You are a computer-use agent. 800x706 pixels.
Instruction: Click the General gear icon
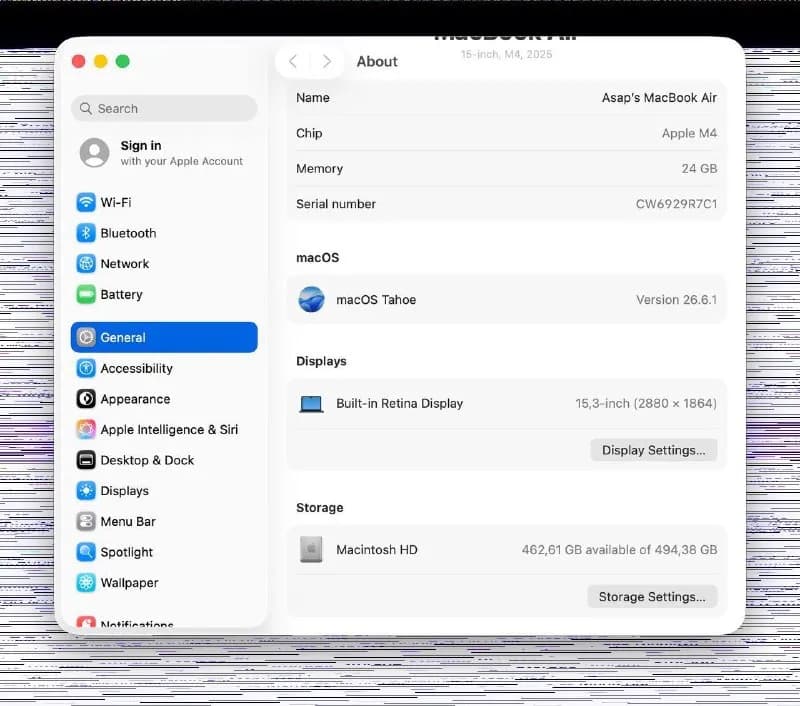(86, 337)
